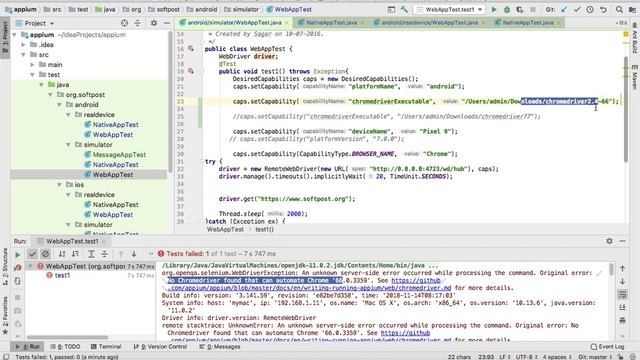Select android/simulator/WebAppTest.java tab
The width and height of the screenshot is (640, 360).
click(x=234, y=22)
